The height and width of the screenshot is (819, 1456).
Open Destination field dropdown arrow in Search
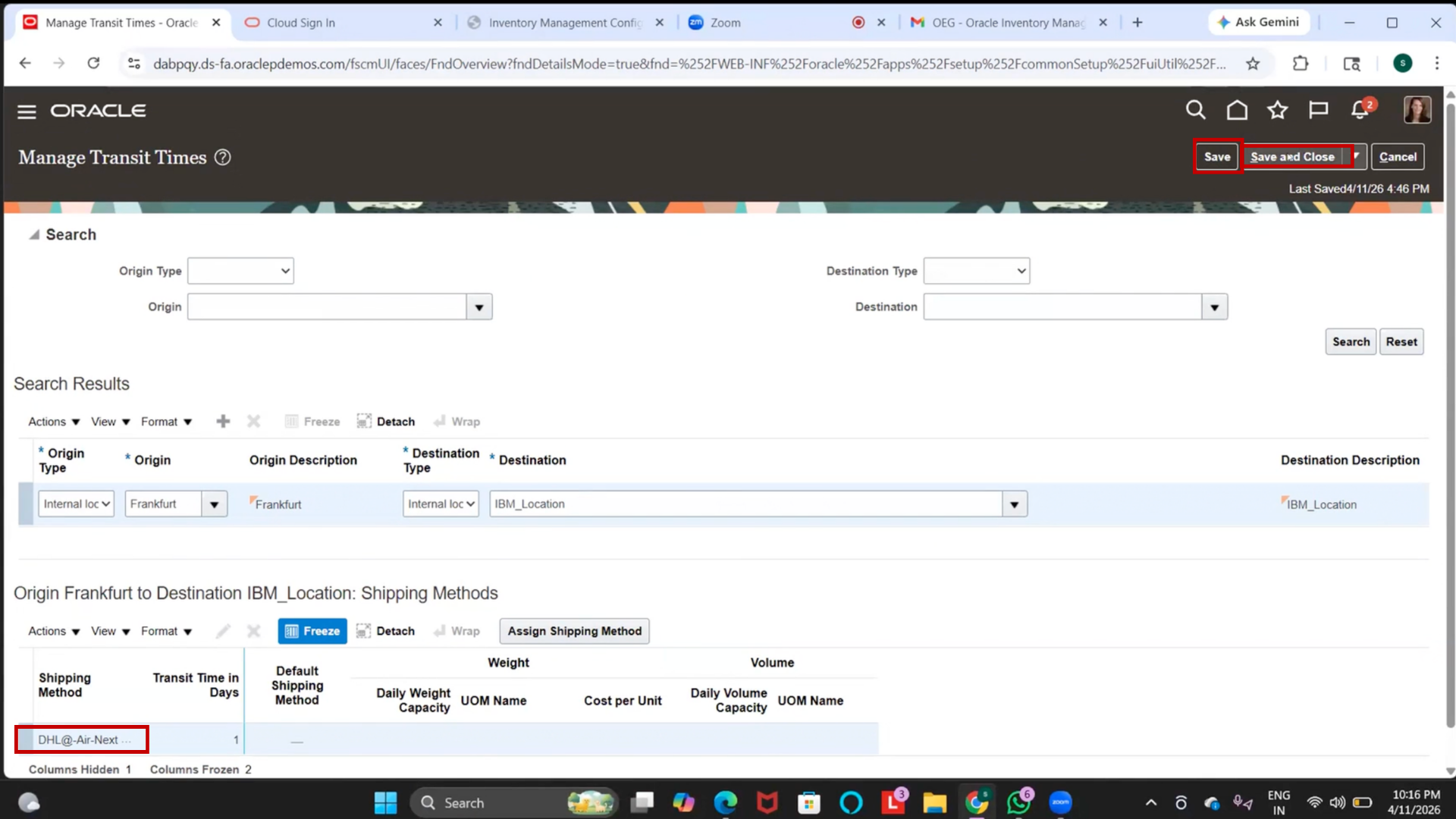coord(1215,307)
